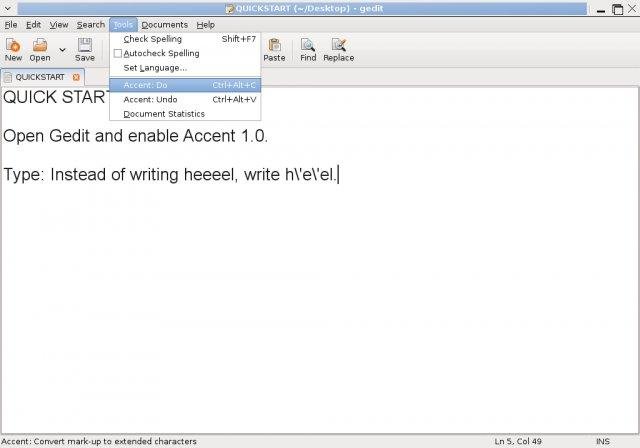The height and width of the screenshot is (448, 640).
Task: Click the text line 'Open Gedit and enable Accent 1.0.'
Action: pyautogui.click(x=136, y=136)
